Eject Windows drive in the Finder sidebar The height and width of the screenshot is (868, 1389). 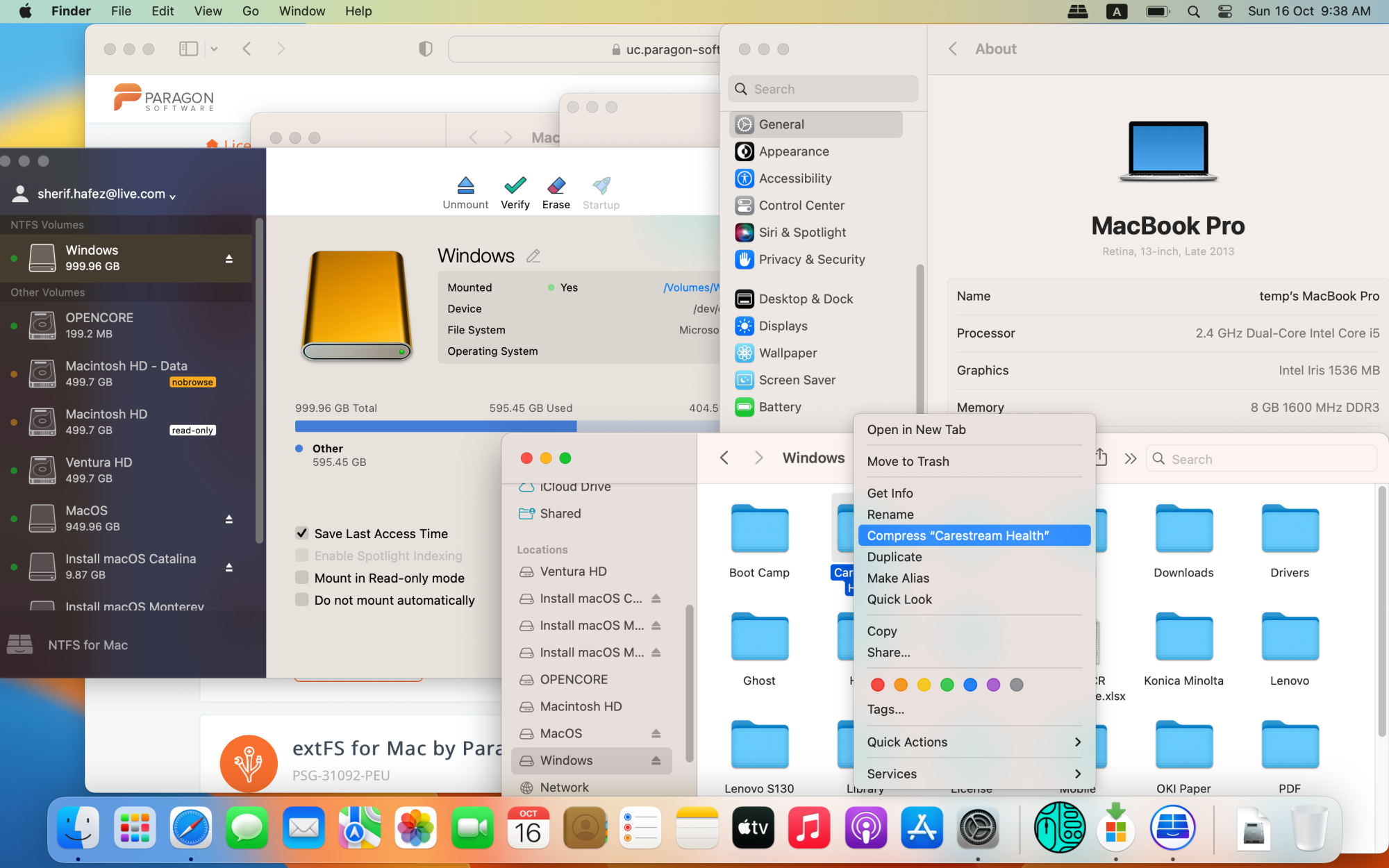[656, 761]
